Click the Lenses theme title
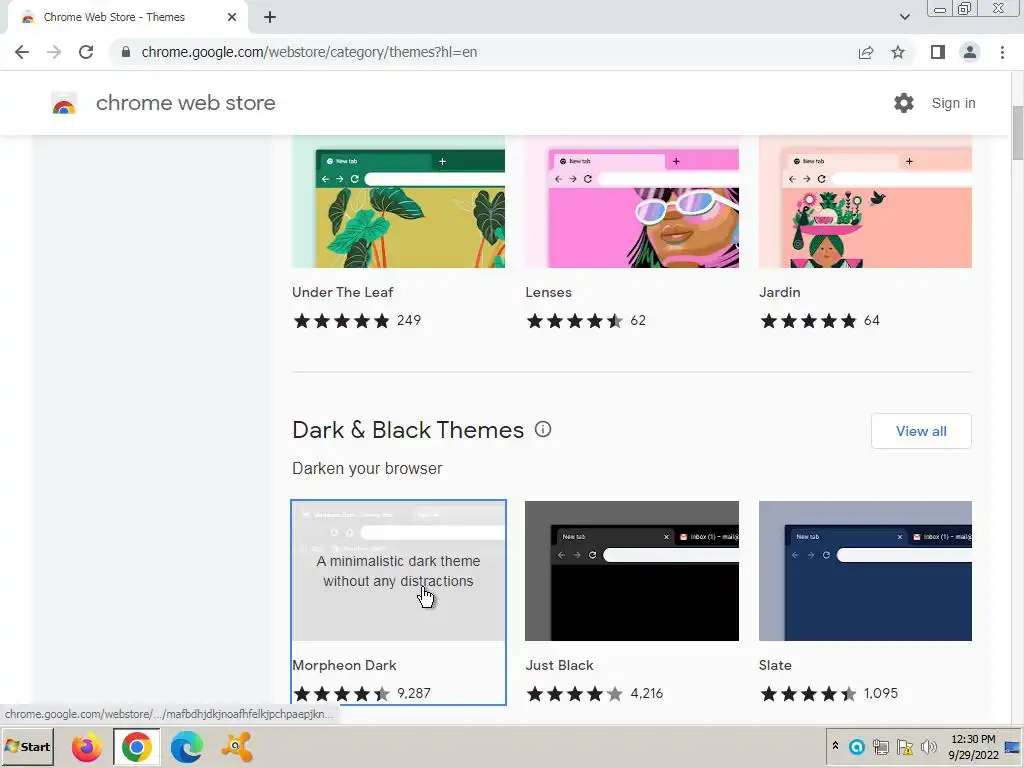Viewport: 1024px width, 768px height. coord(549,293)
